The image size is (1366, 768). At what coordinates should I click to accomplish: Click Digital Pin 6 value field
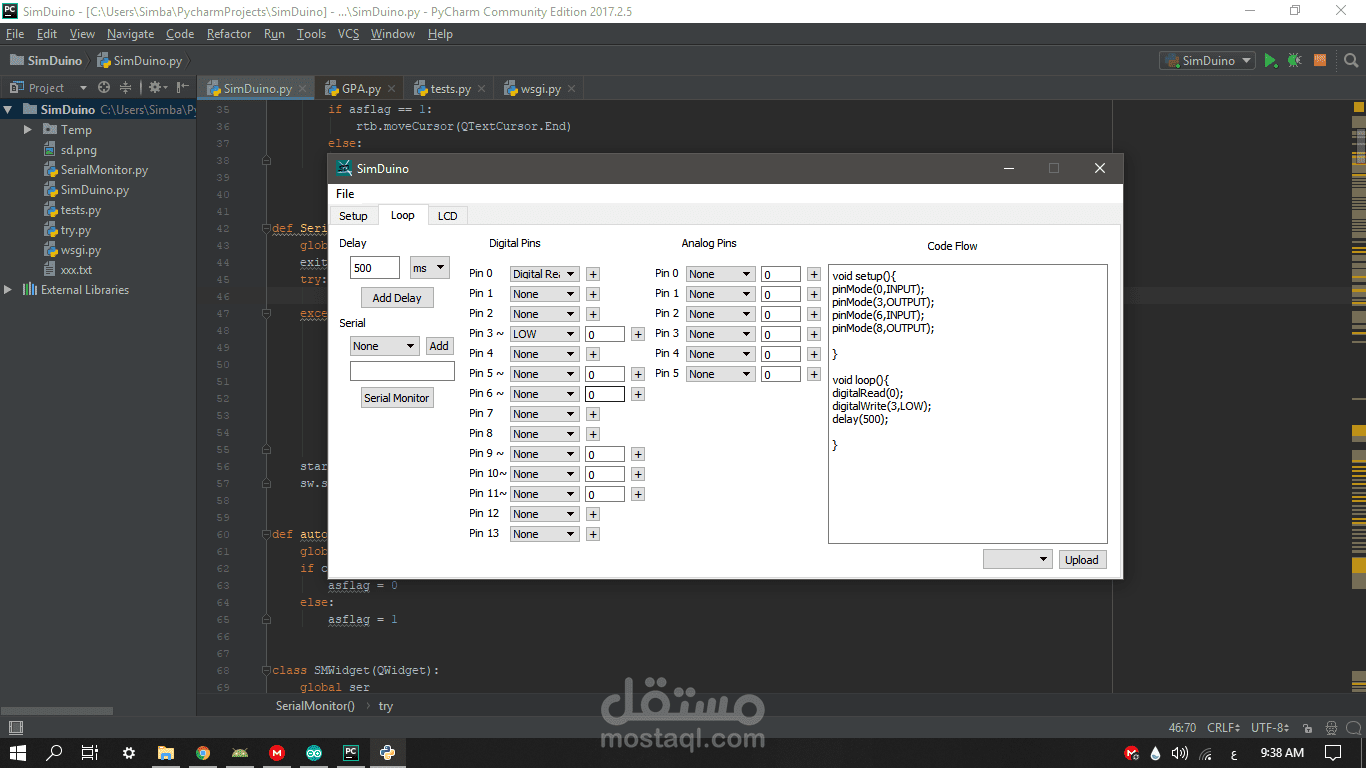[x=605, y=394]
